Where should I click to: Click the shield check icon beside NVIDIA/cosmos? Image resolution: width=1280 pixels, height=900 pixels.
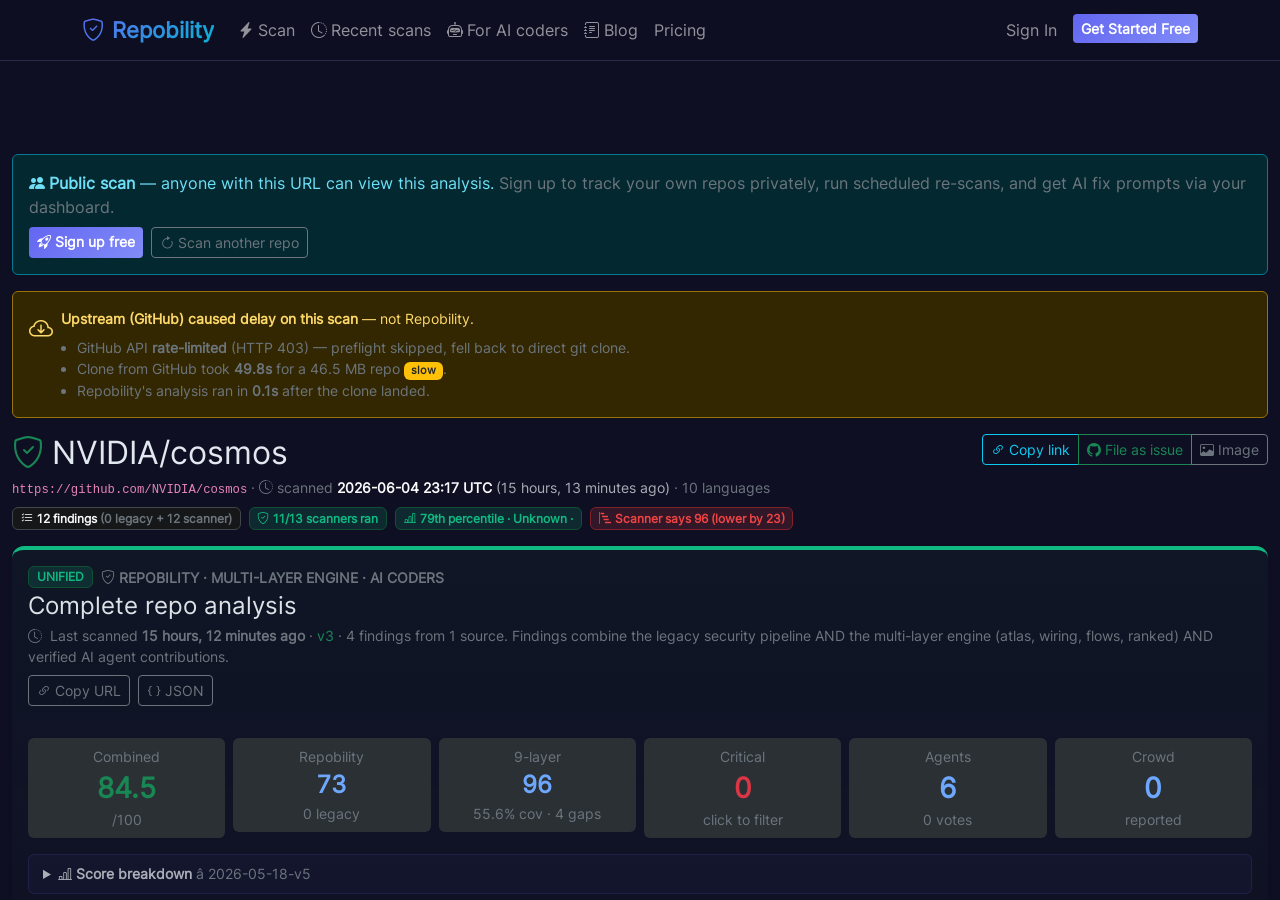tap(28, 452)
